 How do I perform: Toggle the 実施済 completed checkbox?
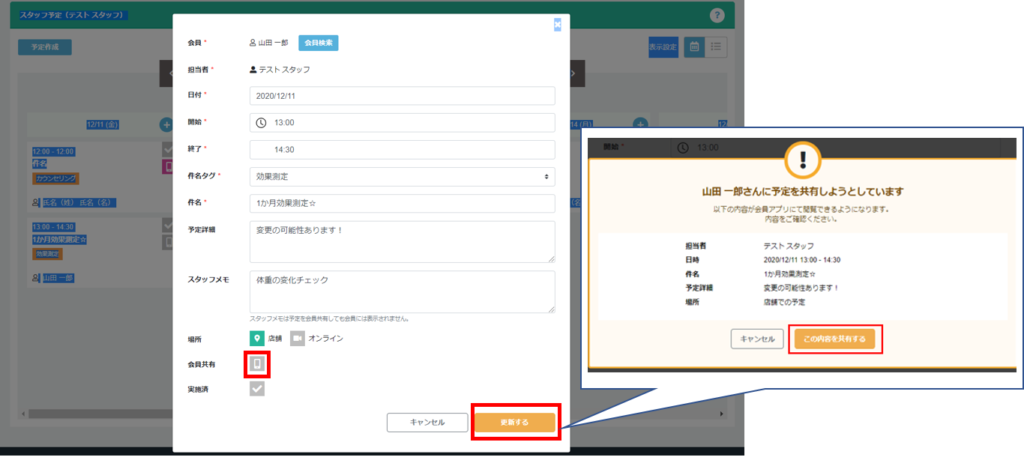point(257,389)
